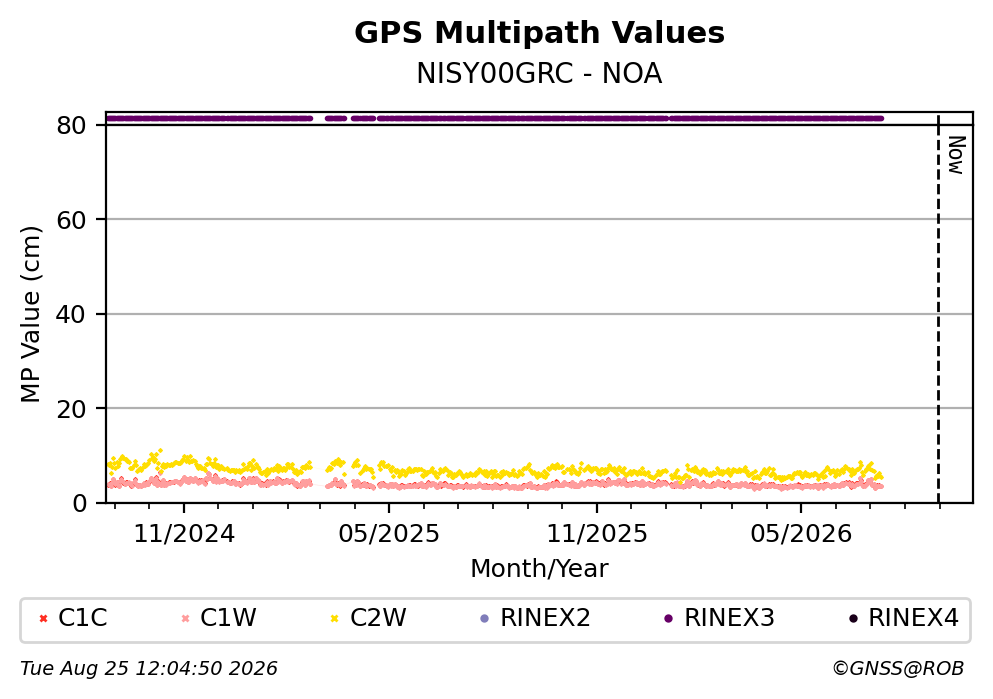Viewport: 993px width, 699px height.
Task: Select the RINEX3 legend label
Action: pos(729,618)
